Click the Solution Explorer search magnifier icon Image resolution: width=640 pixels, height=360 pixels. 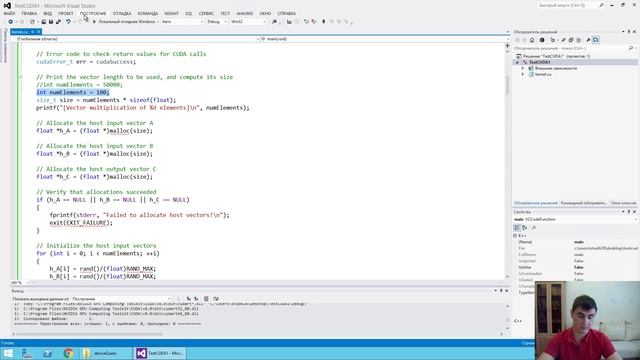coord(631,48)
